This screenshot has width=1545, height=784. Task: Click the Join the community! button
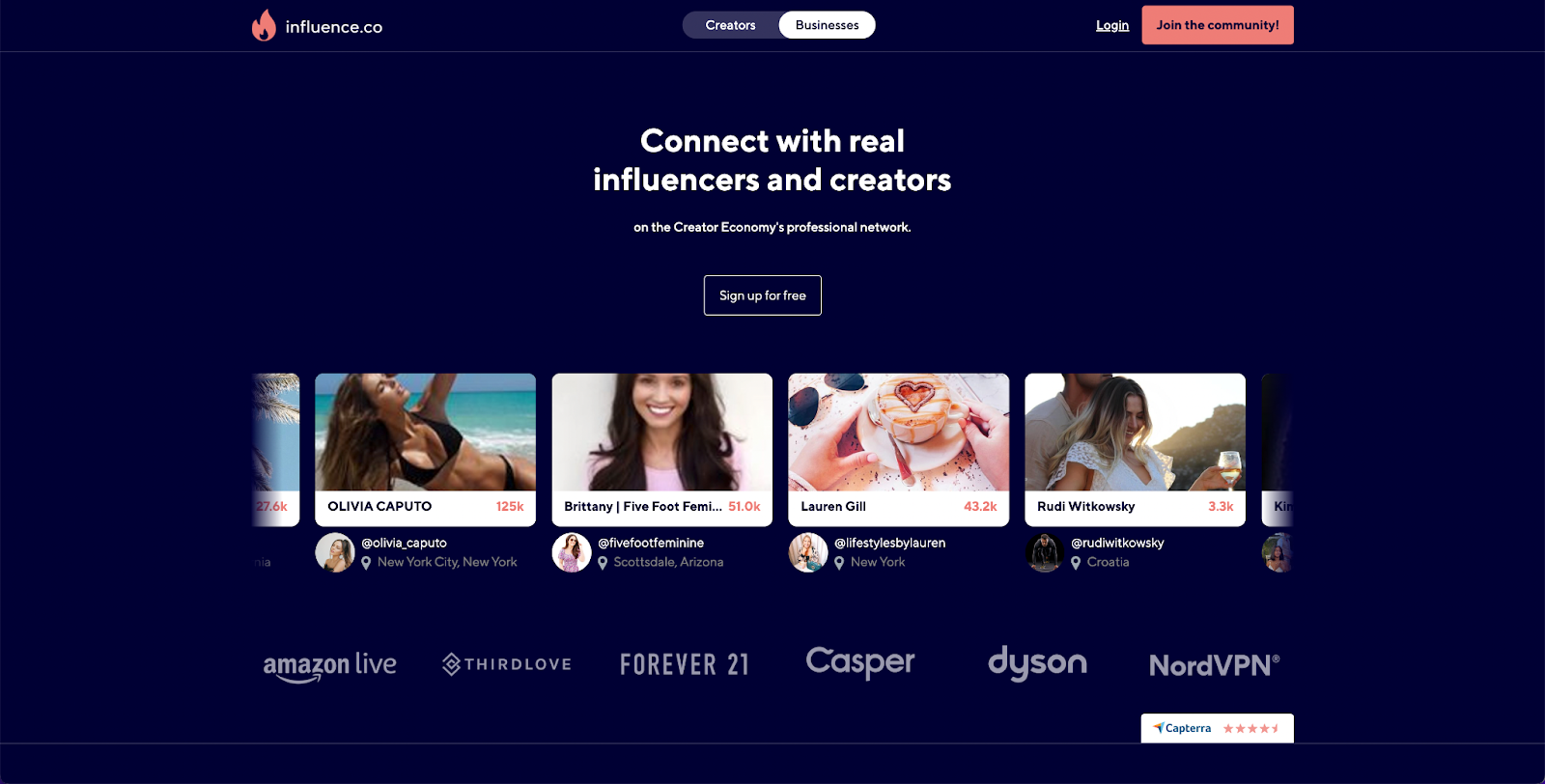pos(1218,25)
